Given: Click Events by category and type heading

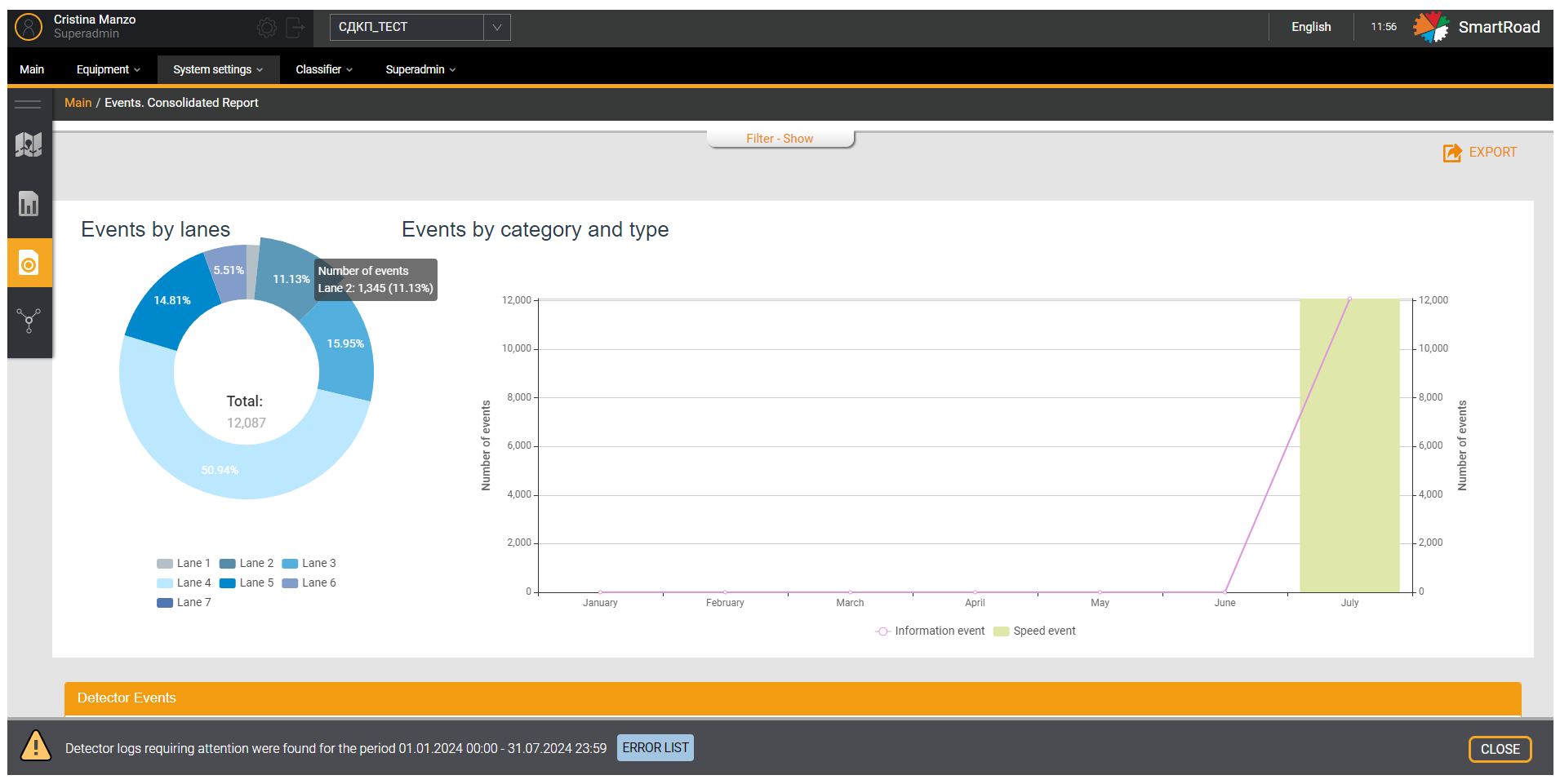Looking at the screenshot, I should [535, 230].
